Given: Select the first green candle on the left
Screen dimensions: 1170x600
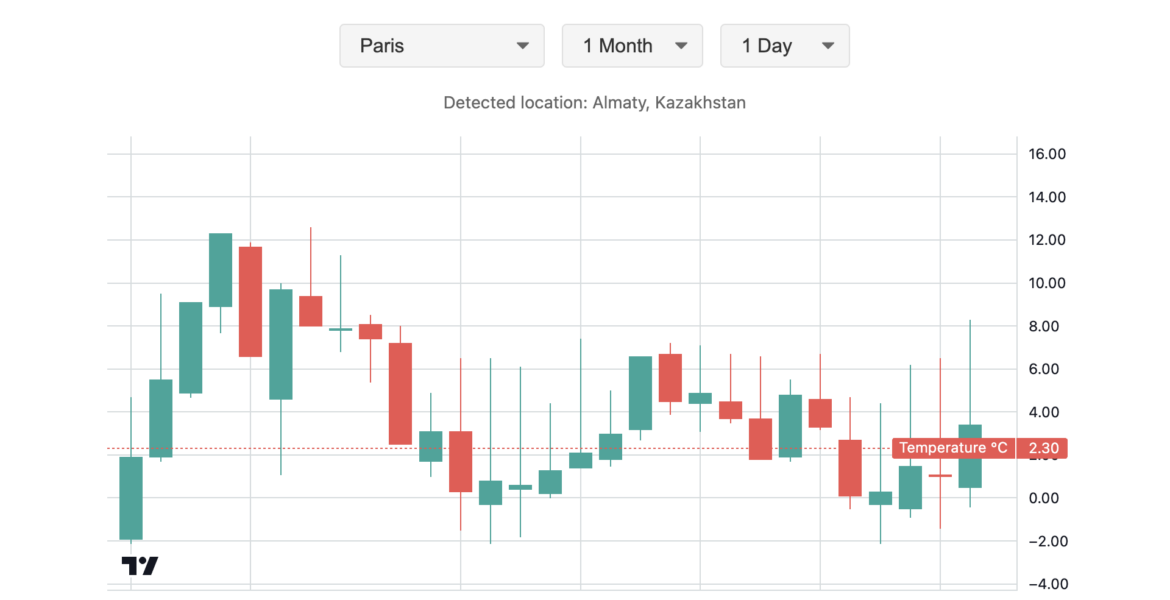Looking at the screenshot, I should (x=131, y=498).
